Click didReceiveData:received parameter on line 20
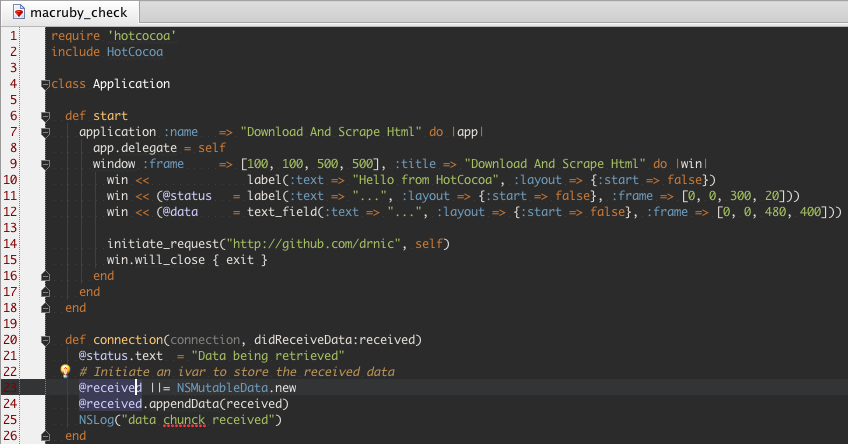The height and width of the screenshot is (444, 848). click(x=334, y=340)
